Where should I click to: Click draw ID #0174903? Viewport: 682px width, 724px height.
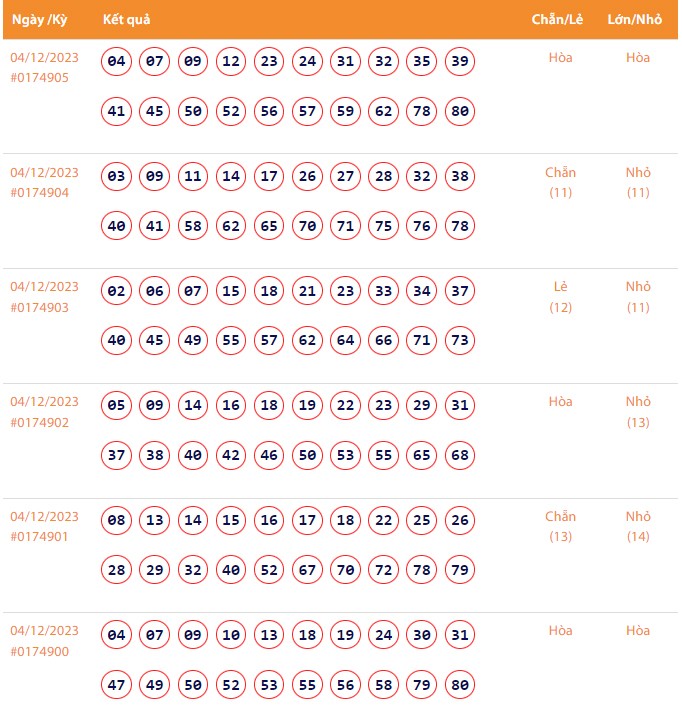(x=40, y=307)
